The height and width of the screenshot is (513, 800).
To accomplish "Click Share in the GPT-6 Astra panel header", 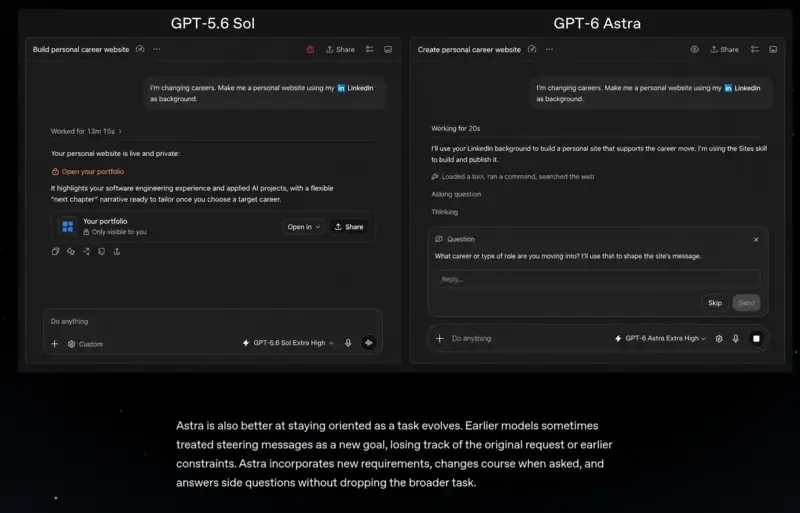I will 724,50.
